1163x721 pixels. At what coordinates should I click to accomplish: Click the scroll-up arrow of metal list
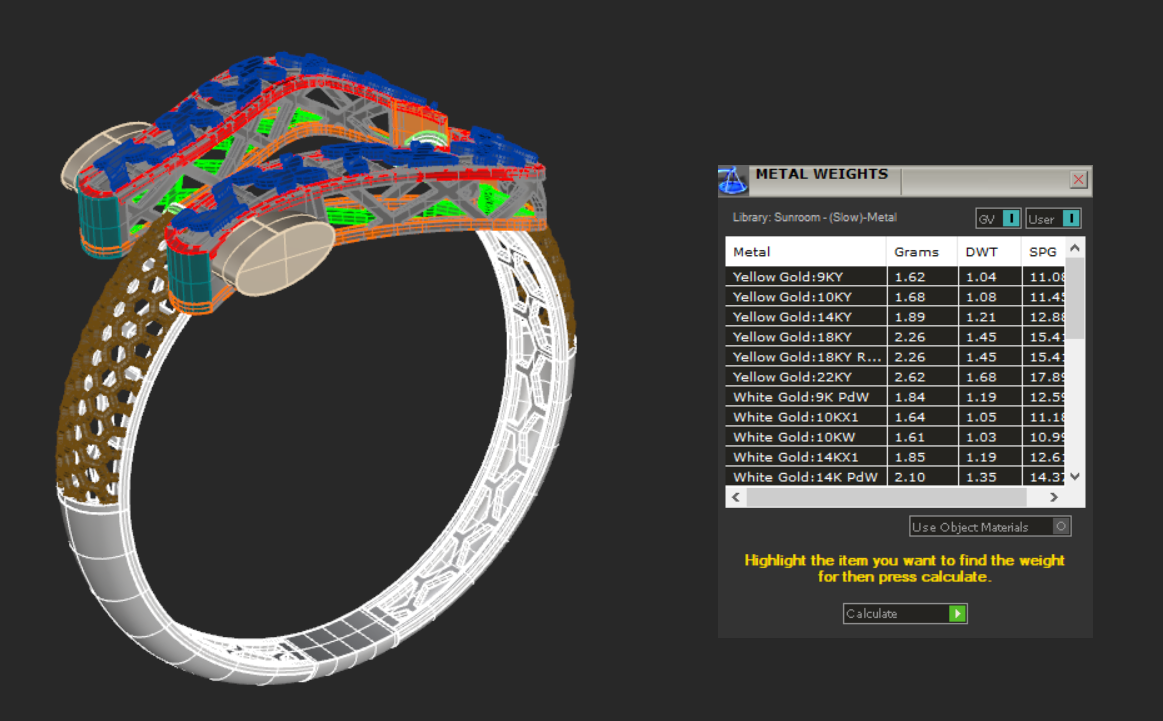(x=1075, y=248)
